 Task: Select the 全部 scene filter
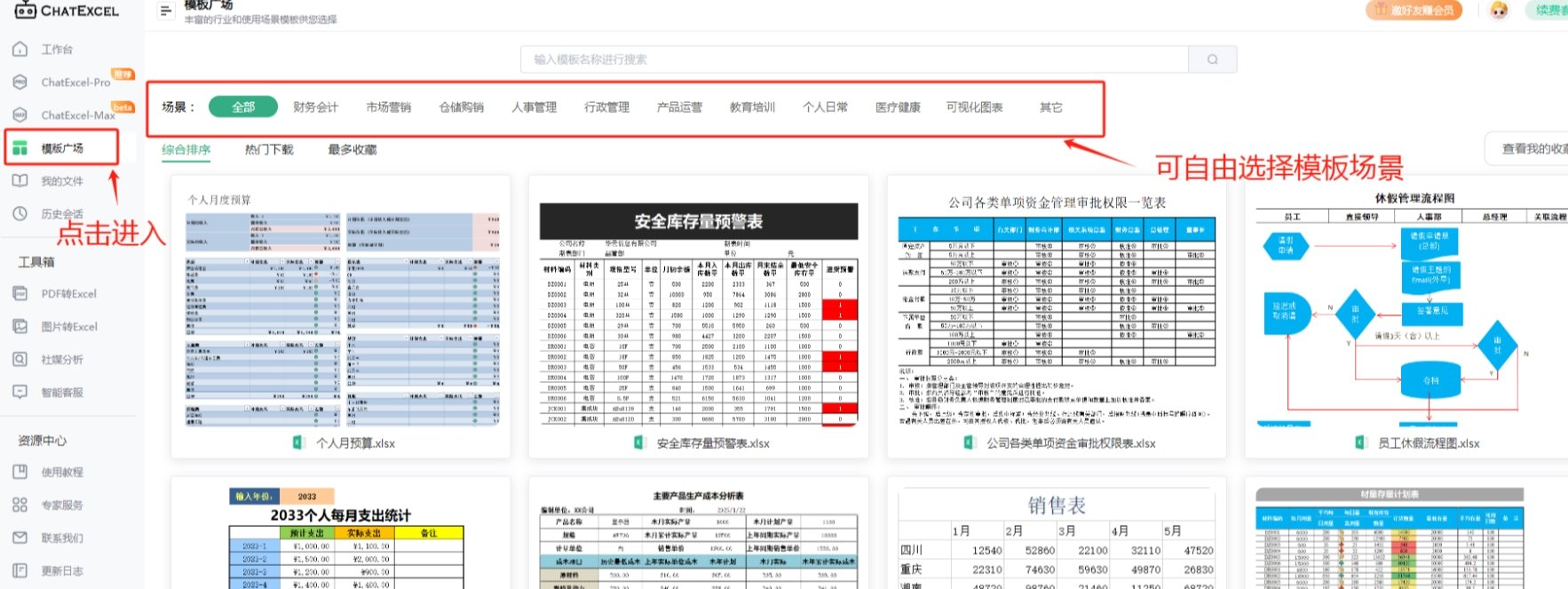coord(243,107)
